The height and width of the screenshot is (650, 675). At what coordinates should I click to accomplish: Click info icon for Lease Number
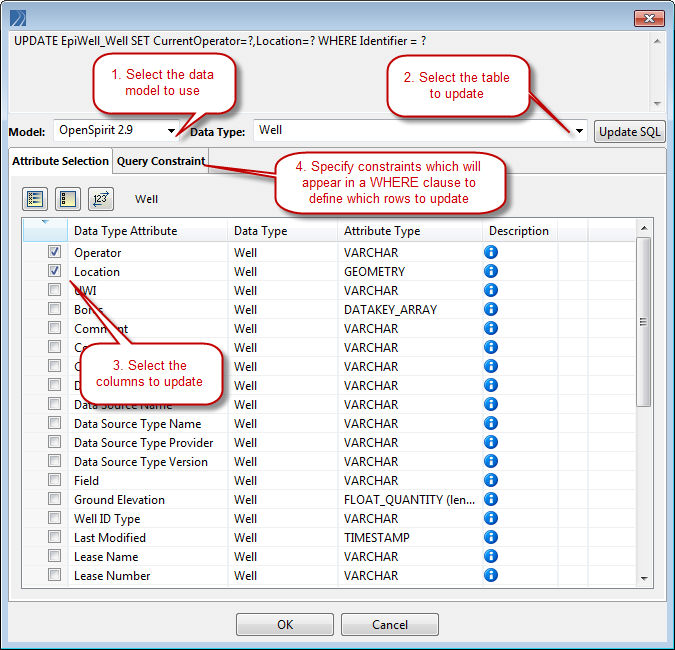pyautogui.click(x=491, y=575)
